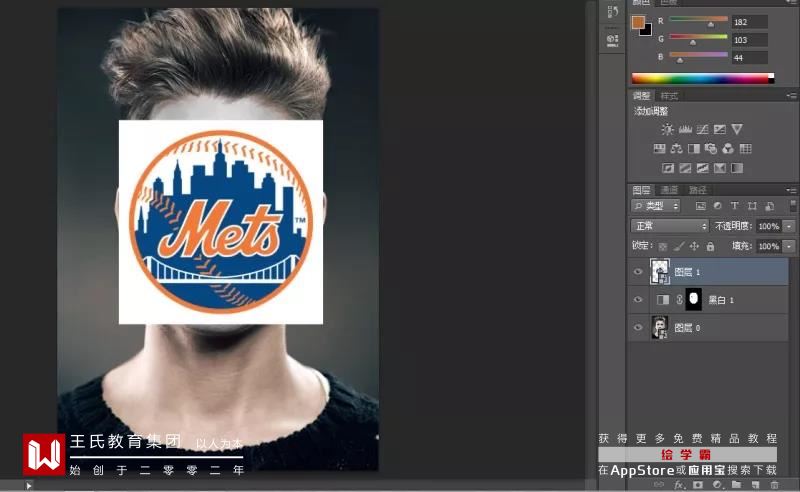Toggle adjustment layer filter
This screenshot has height=492, width=800.
[x=718, y=206]
